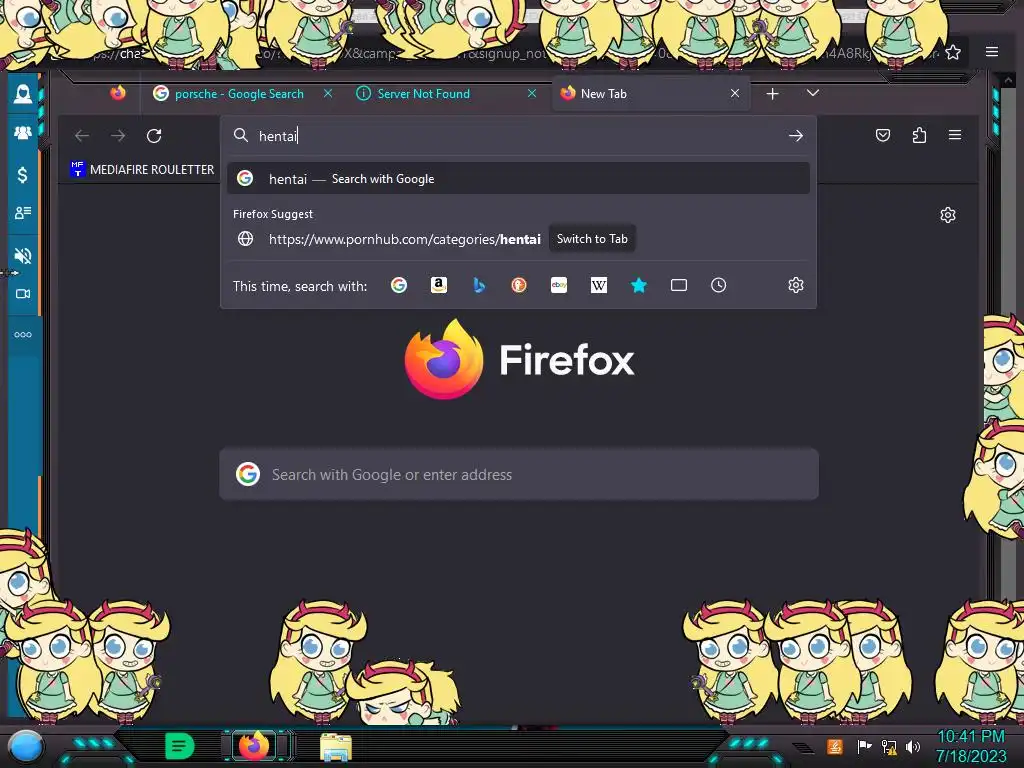The height and width of the screenshot is (768, 1024).
Task: Open New Tab personalize gear icon
Action: 948,215
